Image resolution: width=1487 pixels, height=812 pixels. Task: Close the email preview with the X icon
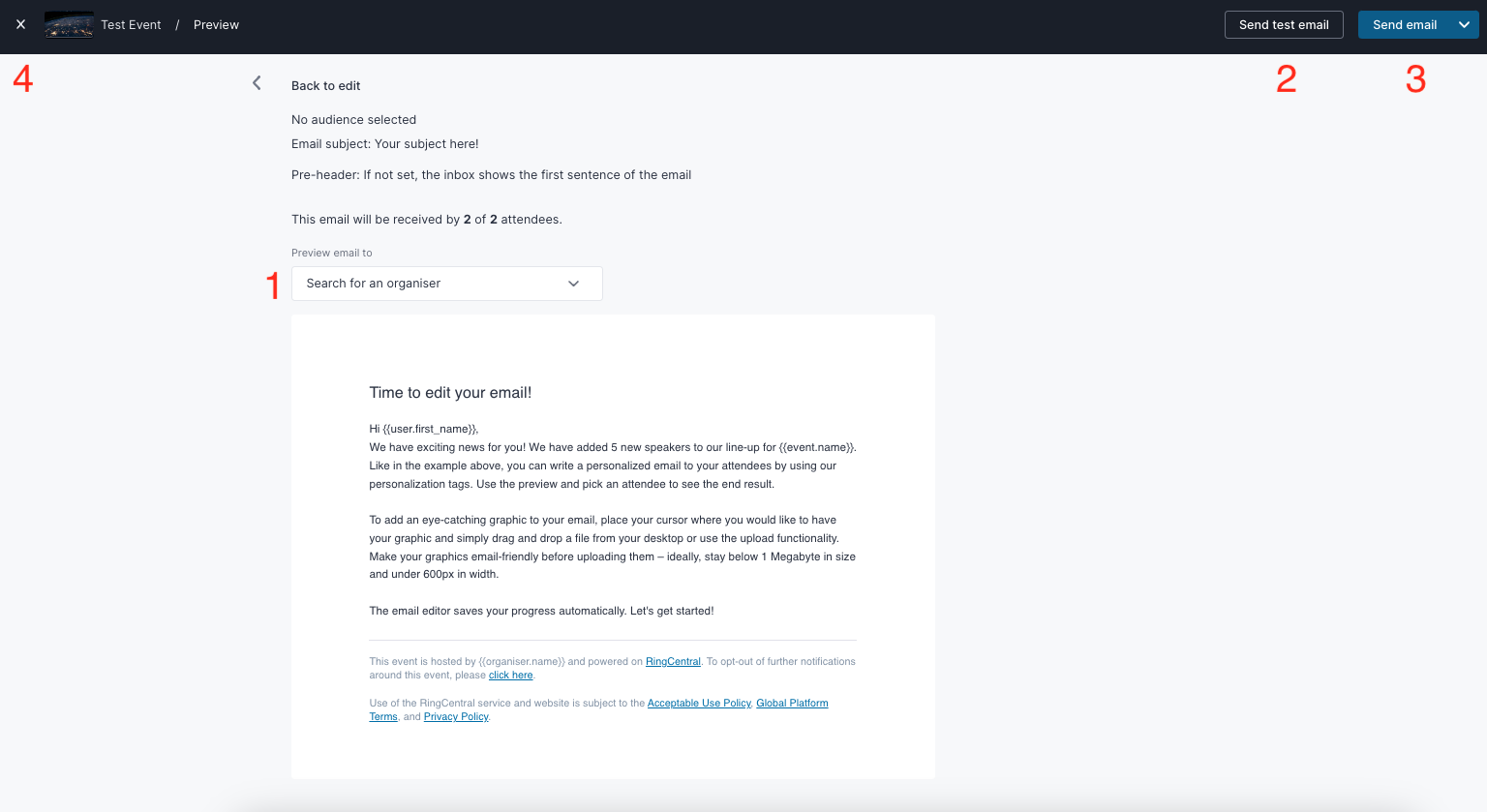pos(20,24)
